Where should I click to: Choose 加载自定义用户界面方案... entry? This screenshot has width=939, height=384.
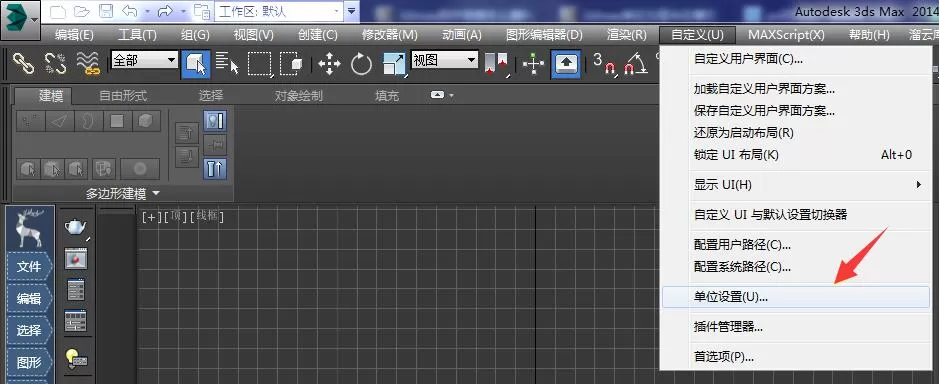796,89
